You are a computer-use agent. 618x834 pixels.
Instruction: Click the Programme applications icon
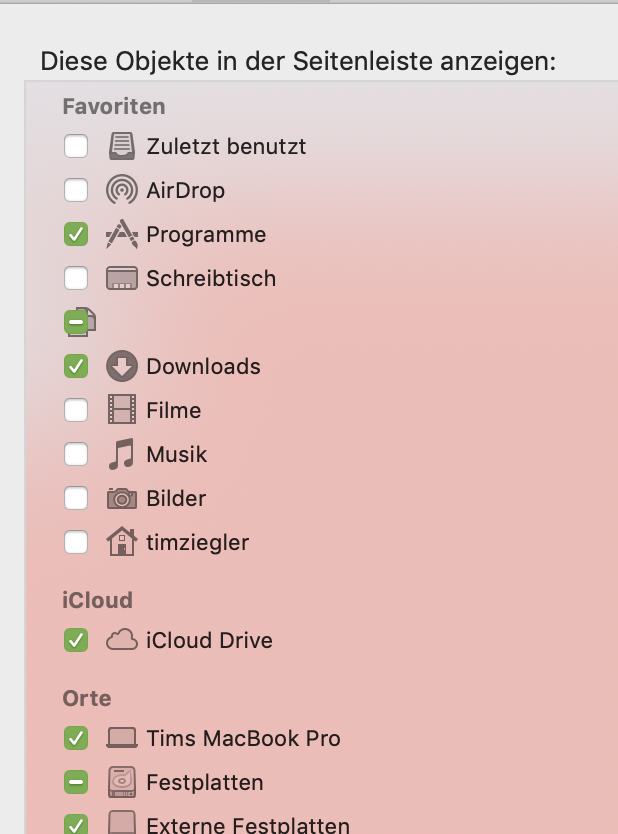point(122,234)
